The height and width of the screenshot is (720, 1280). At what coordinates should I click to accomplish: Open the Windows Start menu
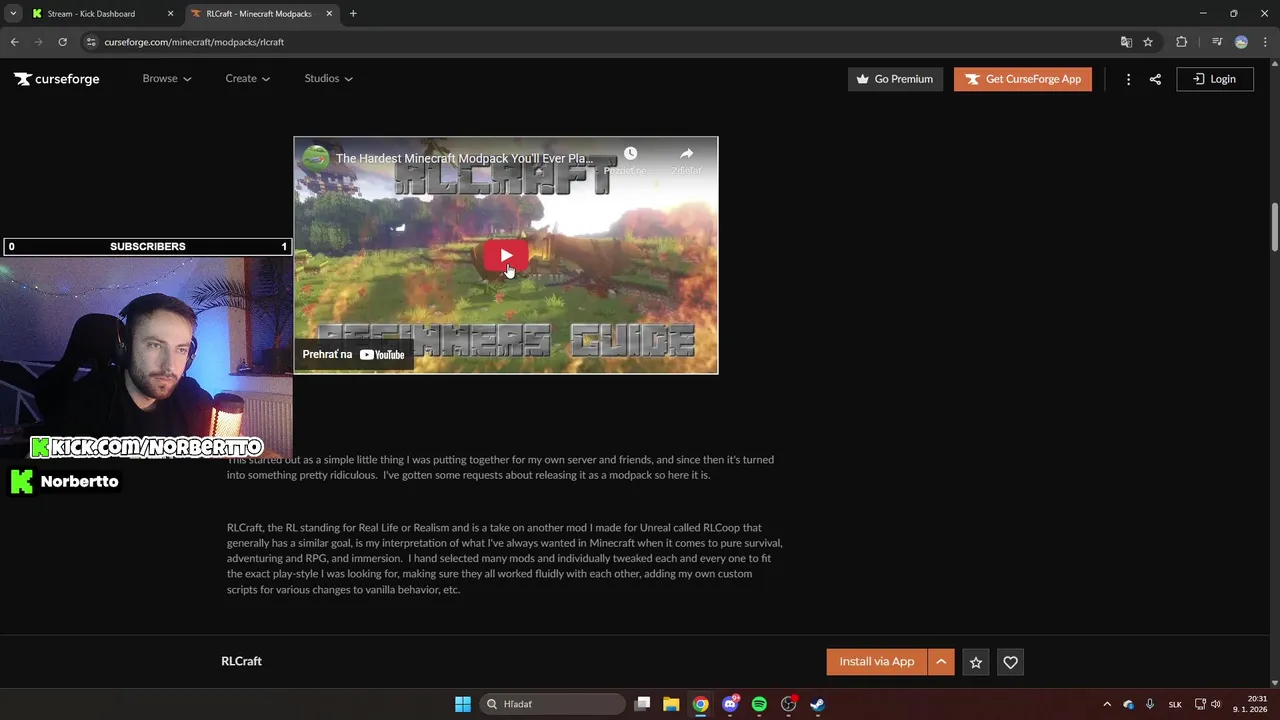463,704
